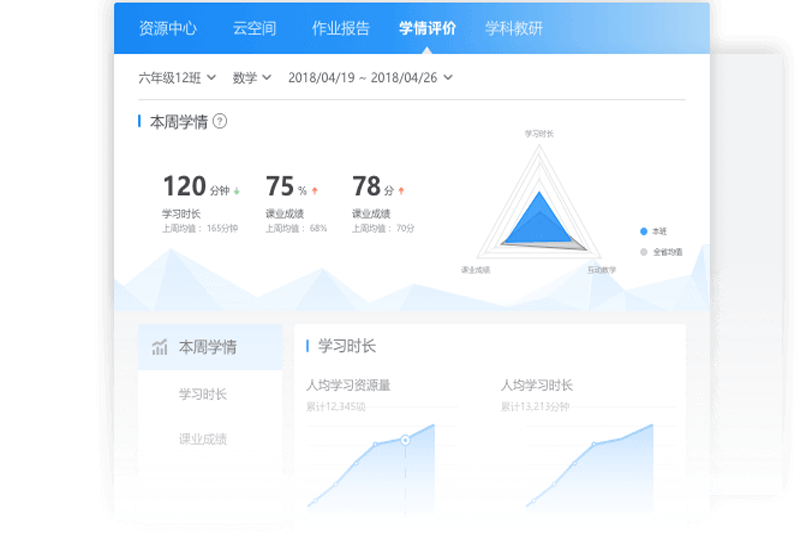Click the help icon beside 本周学情
Screen dimensions: 800x533
[x=220, y=121]
